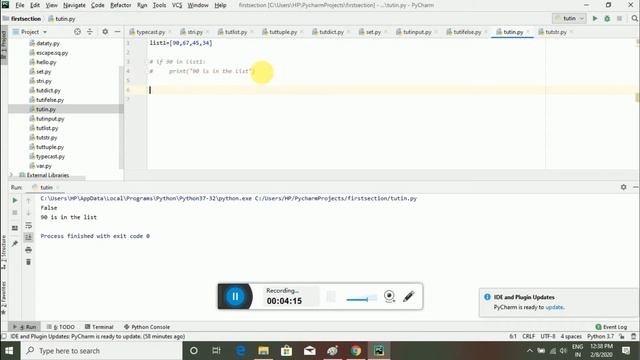Image resolution: width=640 pixels, height=360 pixels.
Task: Click the taskbar search box
Action: (101, 351)
